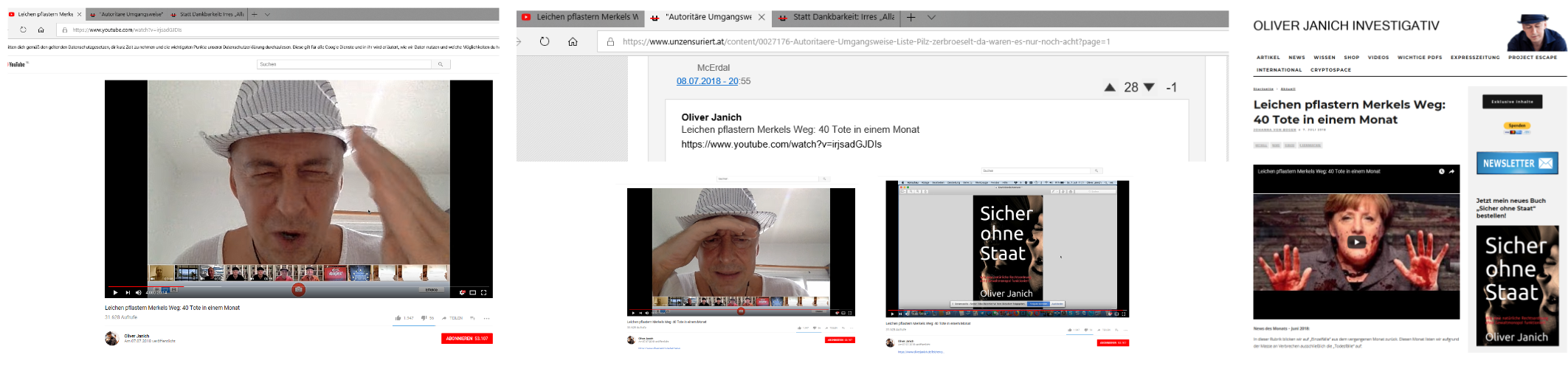The width and height of the screenshot is (1568, 366).
Task: Click the Suchen search field on YouTube
Action: (343, 64)
